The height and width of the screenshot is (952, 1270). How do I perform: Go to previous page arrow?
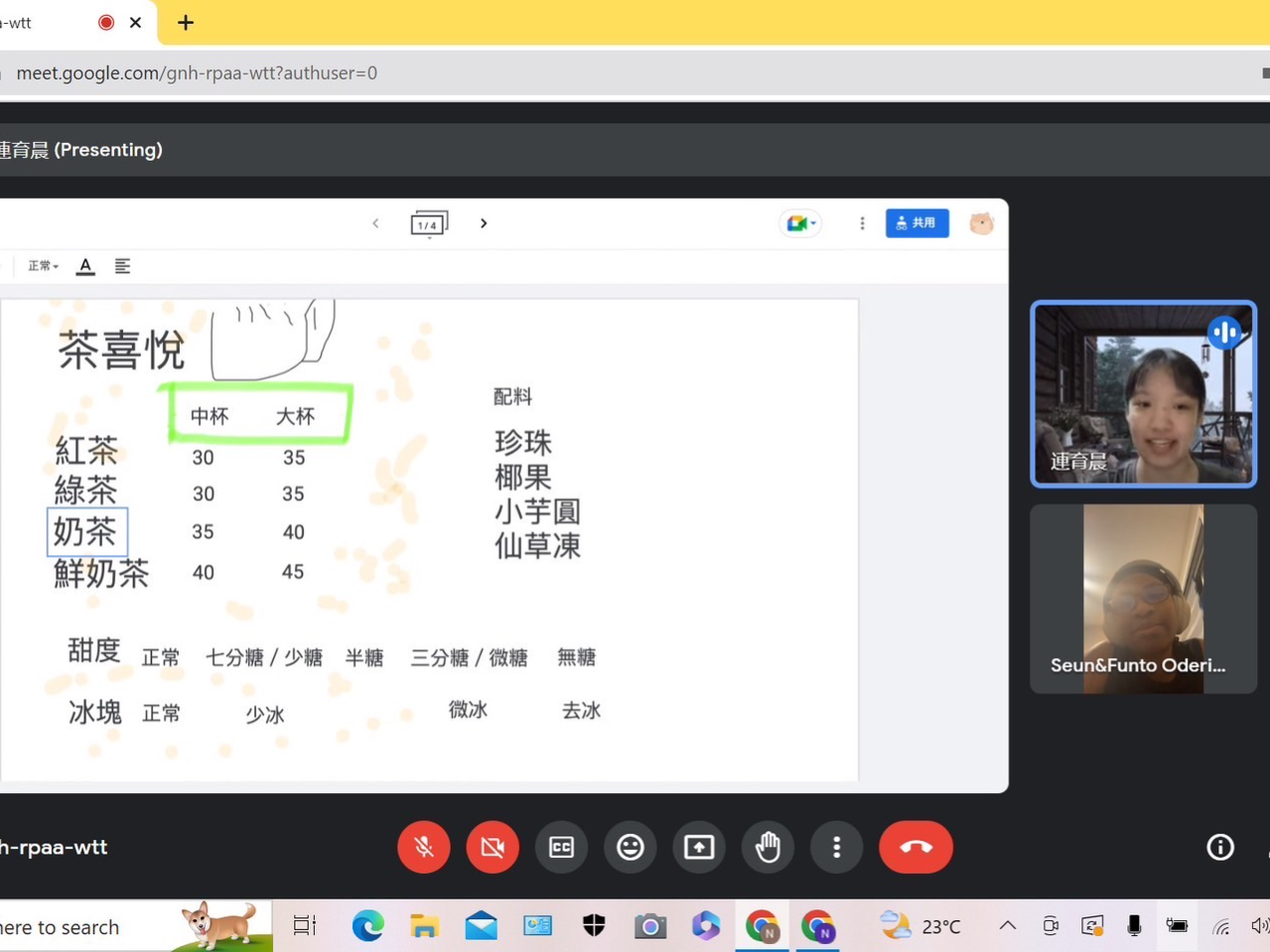pos(375,223)
